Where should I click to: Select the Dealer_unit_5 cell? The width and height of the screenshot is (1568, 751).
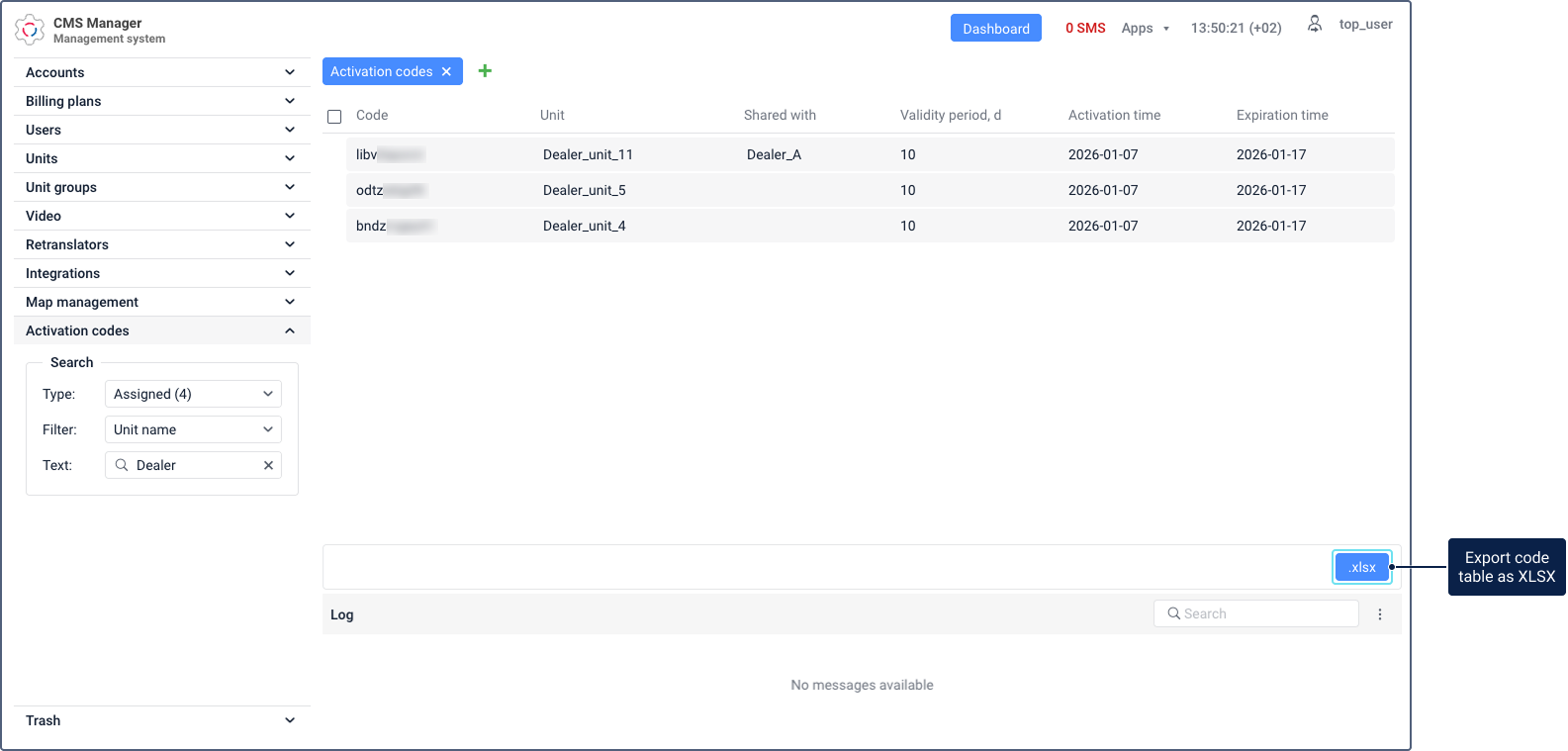584,190
